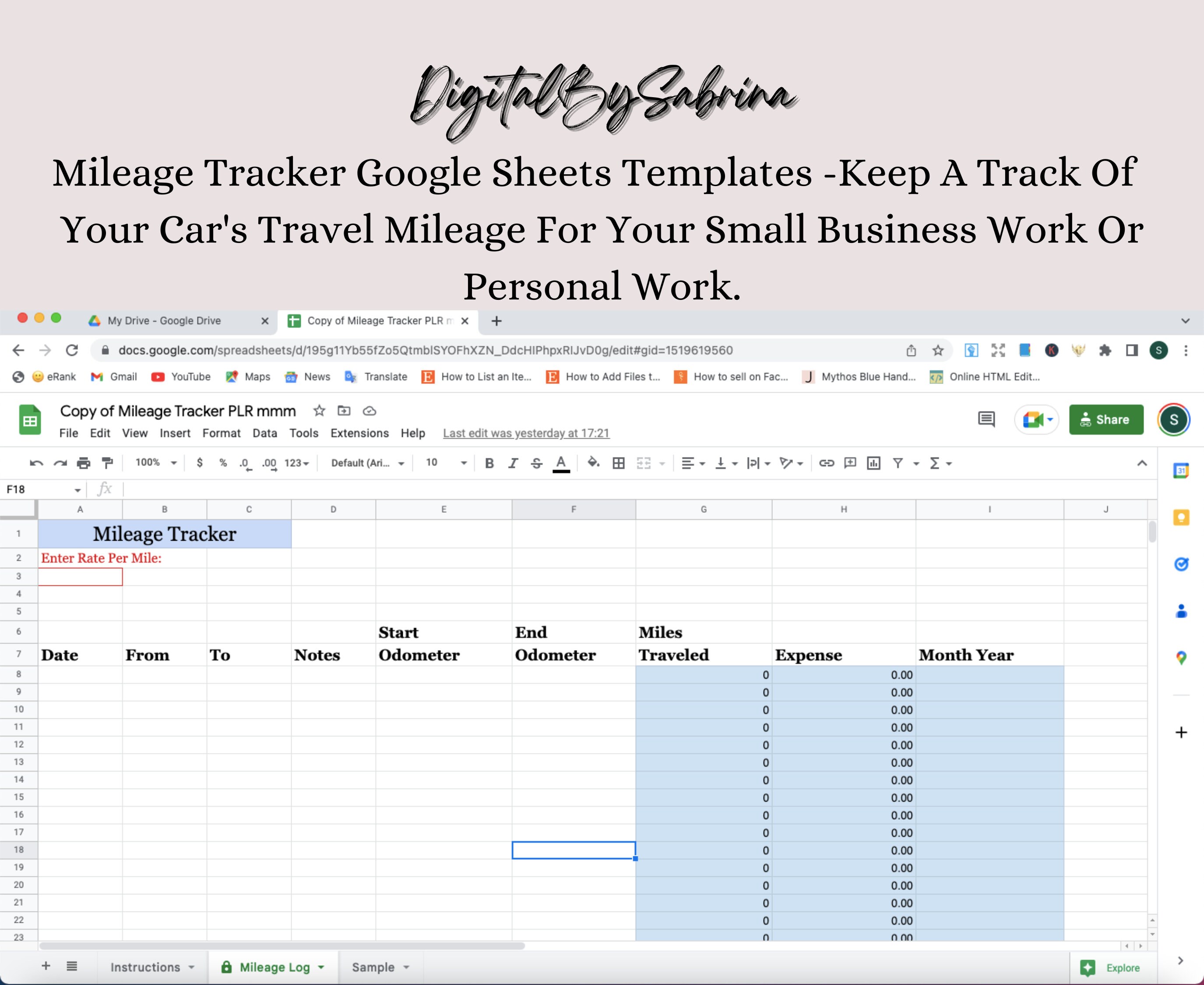
Task: Switch to My Drive browser tab
Action: 179,321
